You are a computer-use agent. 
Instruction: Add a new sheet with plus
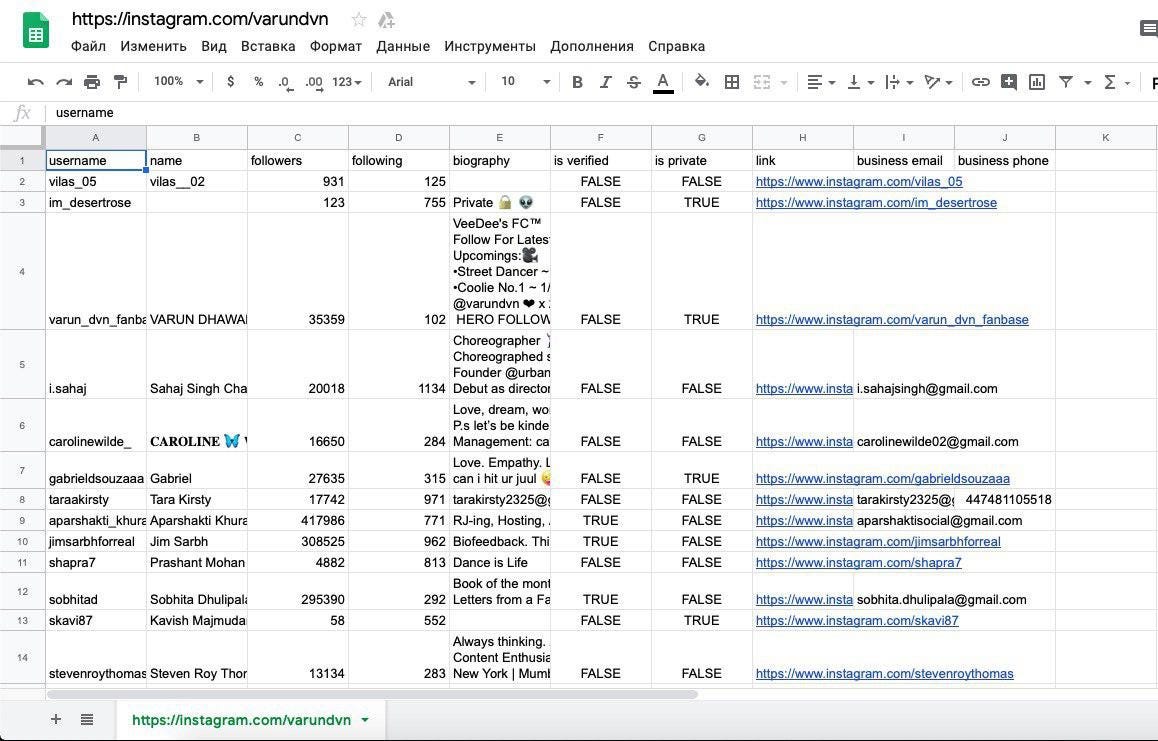(x=55, y=719)
